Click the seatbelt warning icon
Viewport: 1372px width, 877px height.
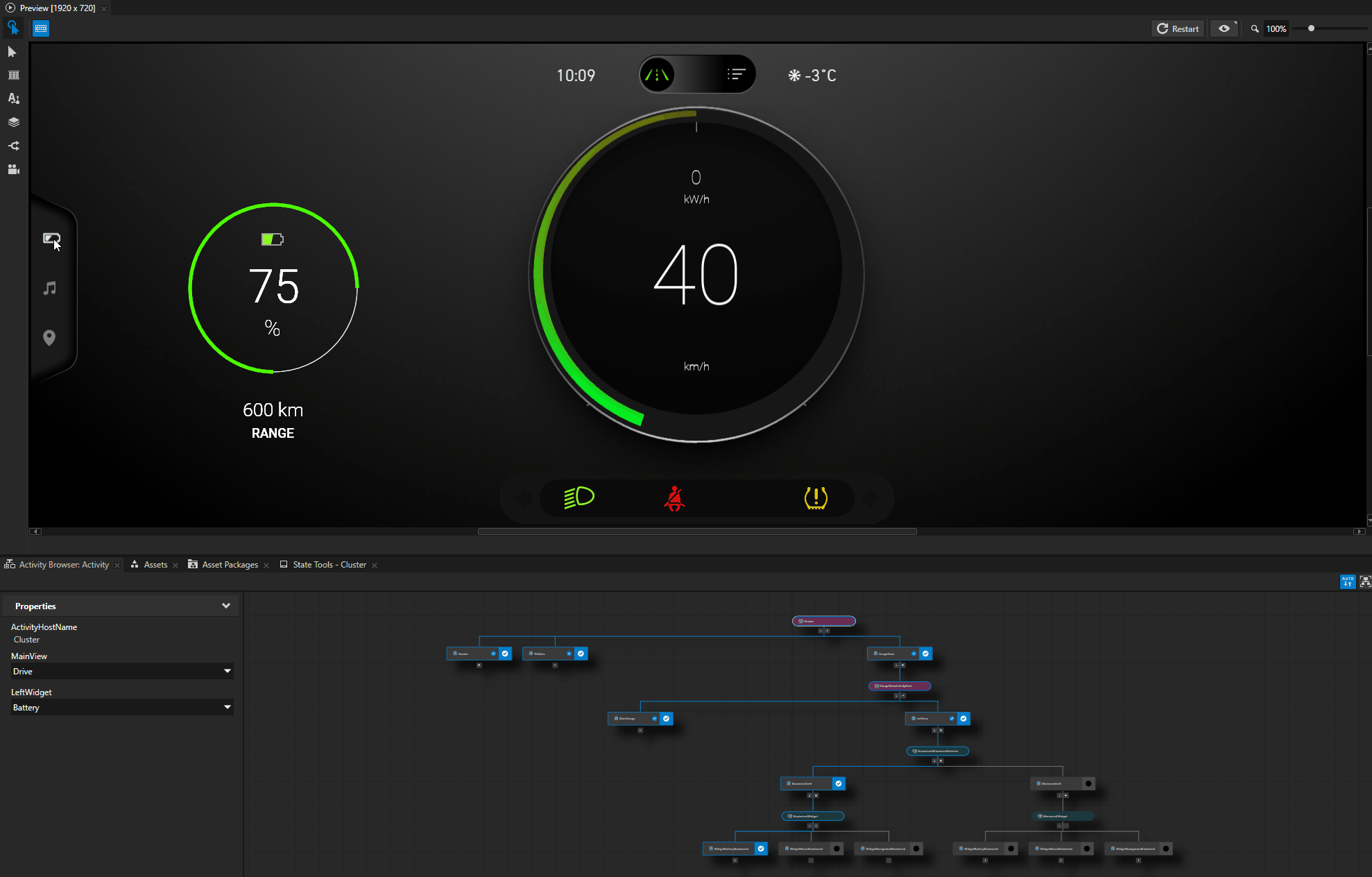pos(676,497)
